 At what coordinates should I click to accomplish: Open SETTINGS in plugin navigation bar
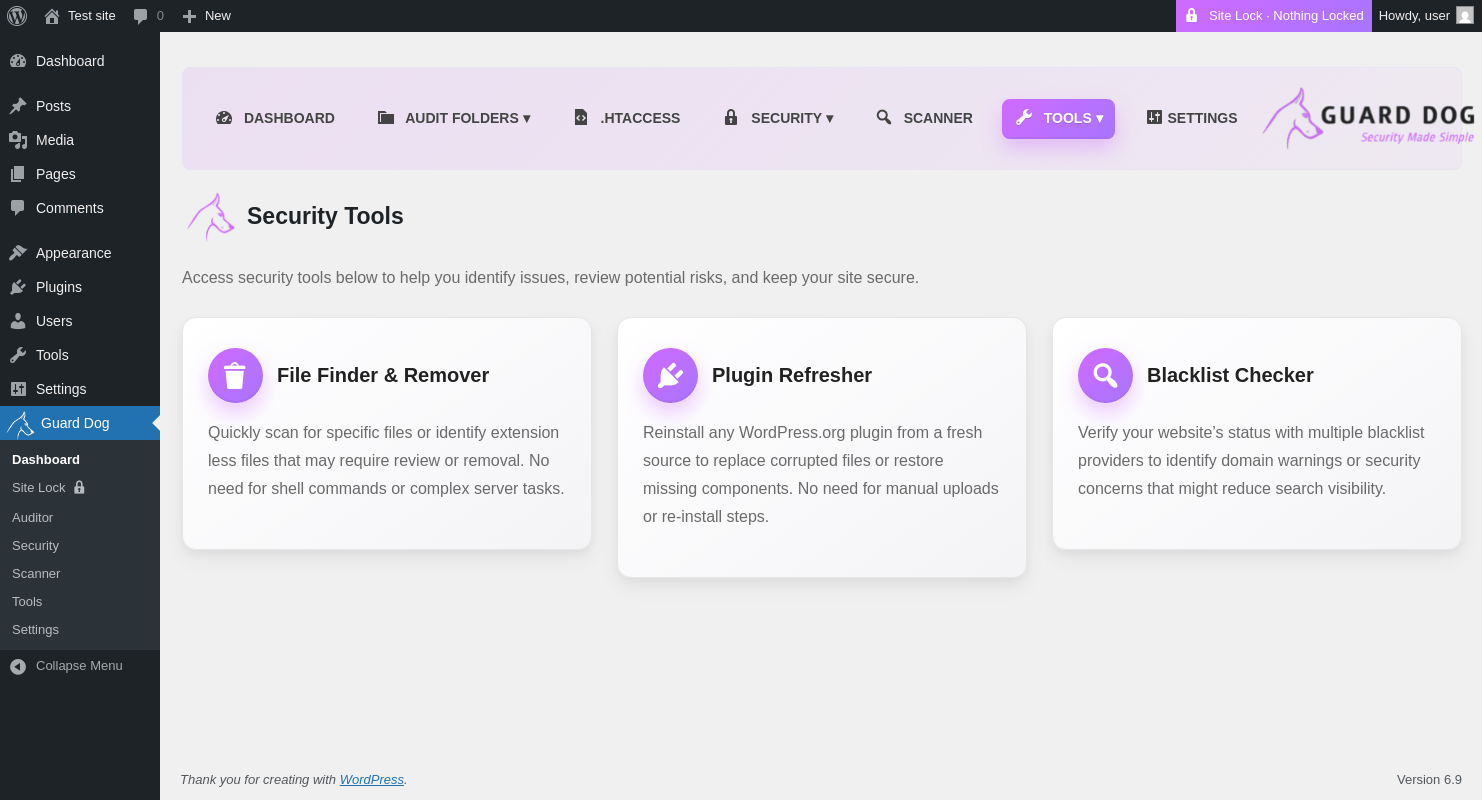pyautogui.click(x=1191, y=118)
